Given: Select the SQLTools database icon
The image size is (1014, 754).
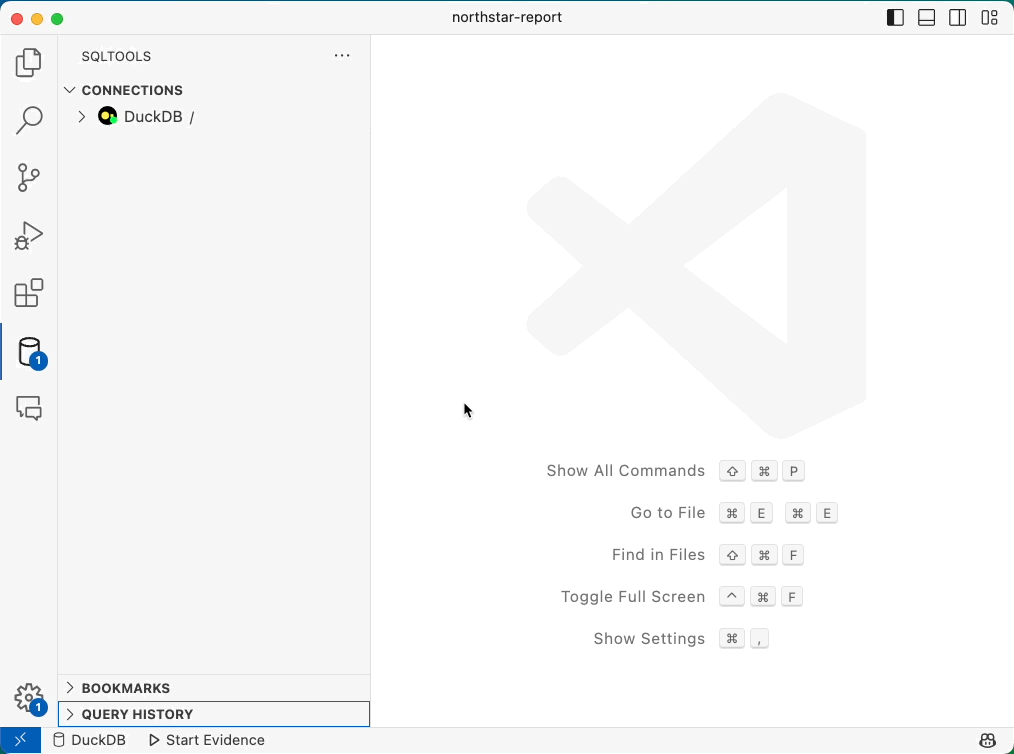Looking at the screenshot, I should click(29, 352).
